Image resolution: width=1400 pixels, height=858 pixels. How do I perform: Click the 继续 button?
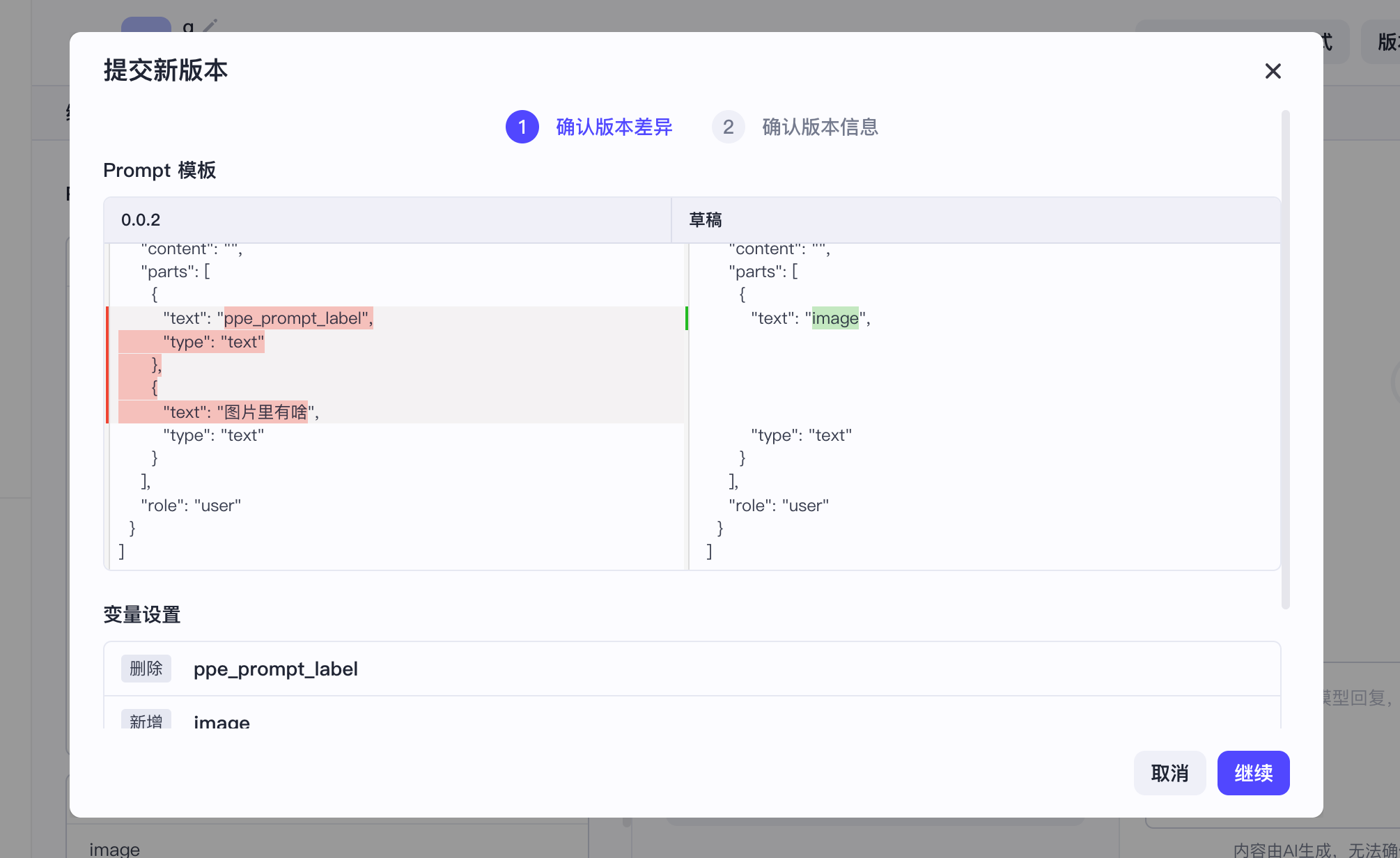point(1253,773)
